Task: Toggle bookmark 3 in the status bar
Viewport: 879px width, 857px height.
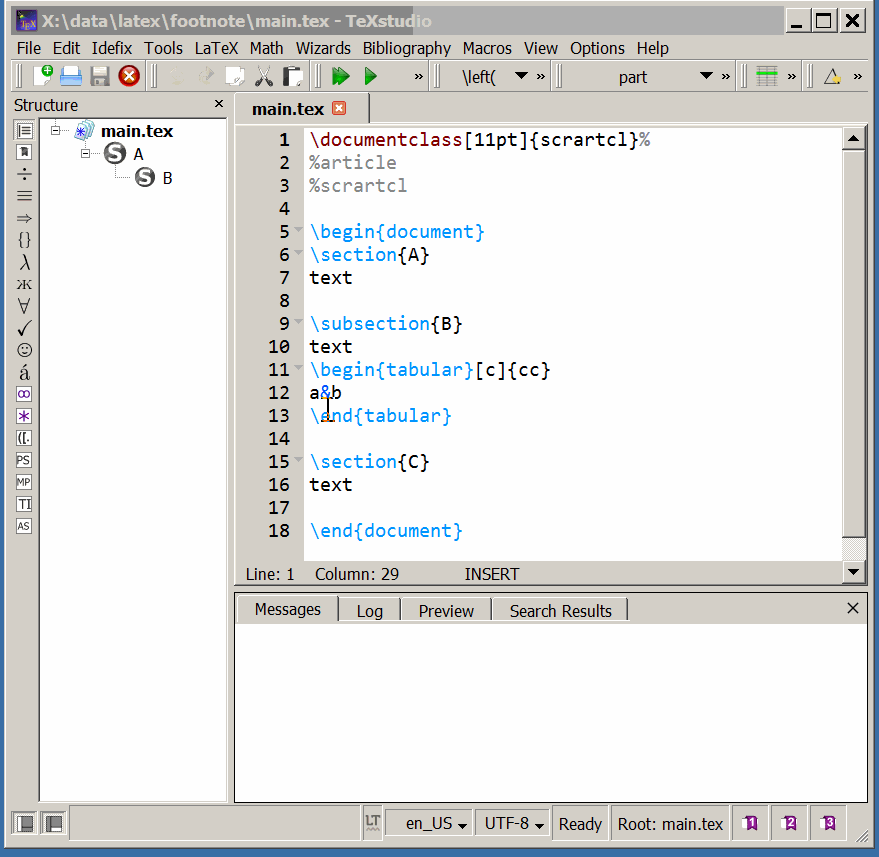Action: 827,823
